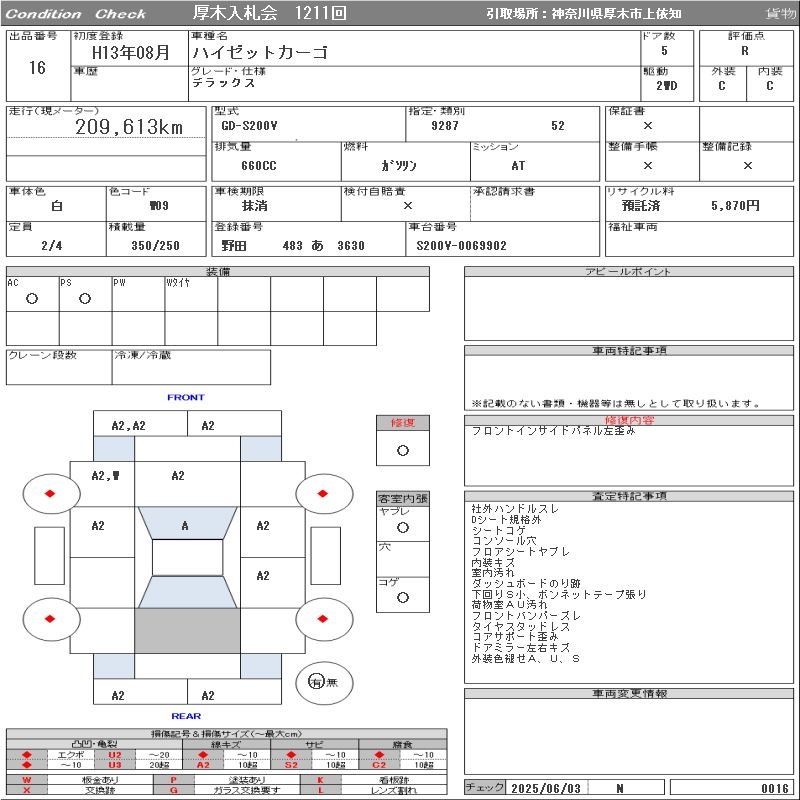
Task: Click the red W symbol beside 板金あり
Action: click(27, 779)
